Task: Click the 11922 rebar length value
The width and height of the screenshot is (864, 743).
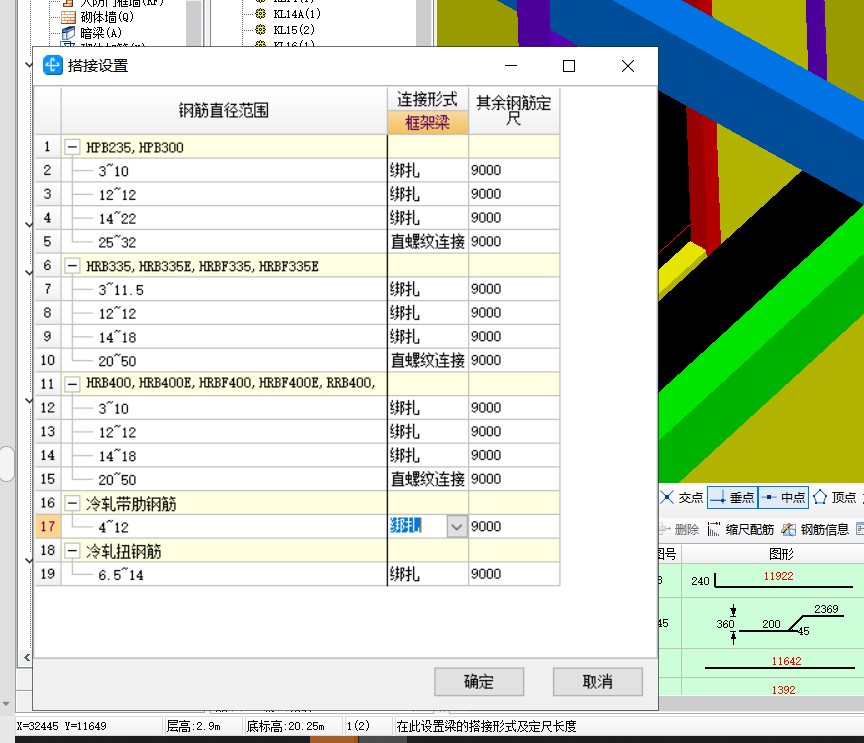Action: [778, 576]
